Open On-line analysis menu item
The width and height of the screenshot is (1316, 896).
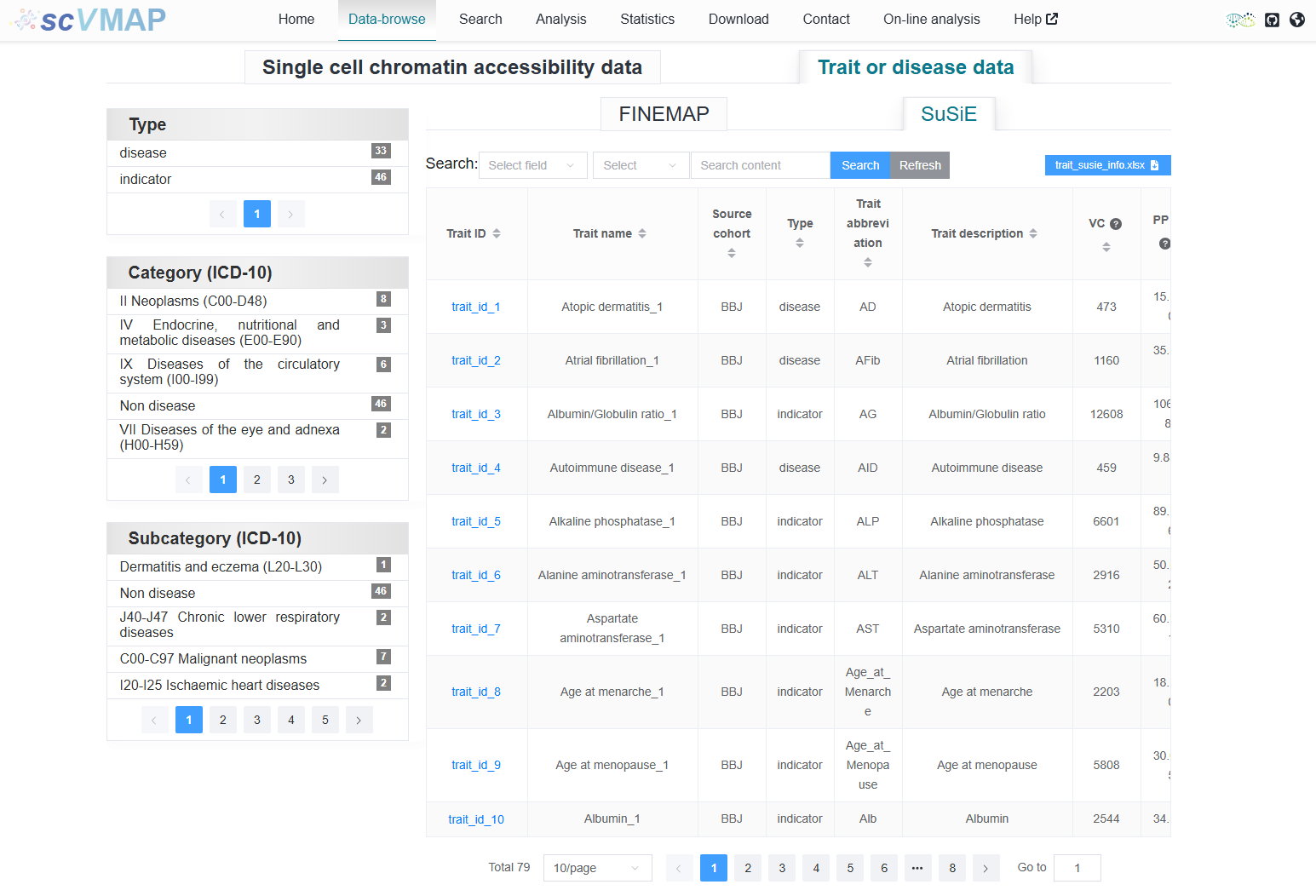pyautogui.click(x=932, y=20)
